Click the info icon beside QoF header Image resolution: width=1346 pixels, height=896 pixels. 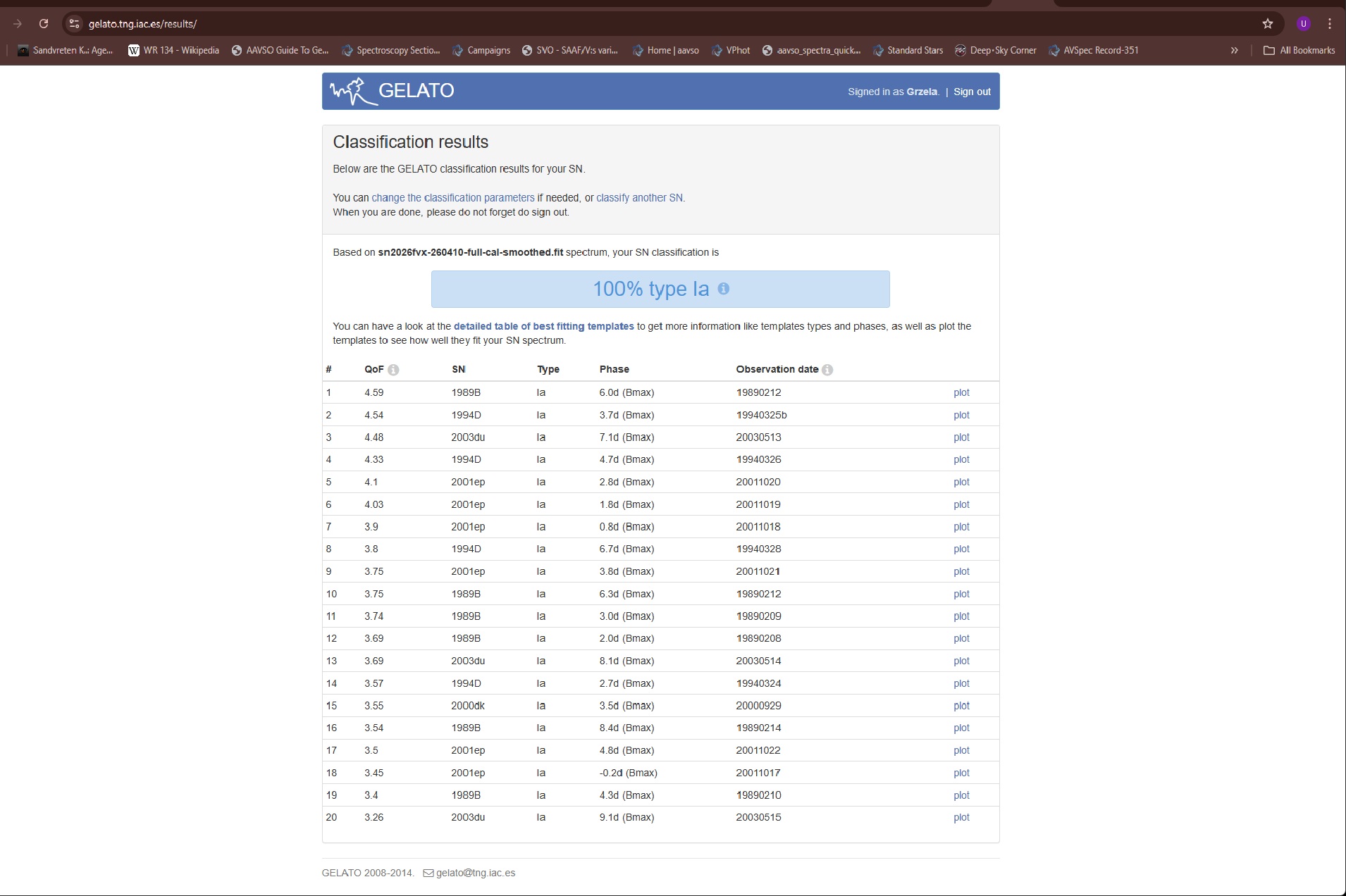(x=393, y=370)
